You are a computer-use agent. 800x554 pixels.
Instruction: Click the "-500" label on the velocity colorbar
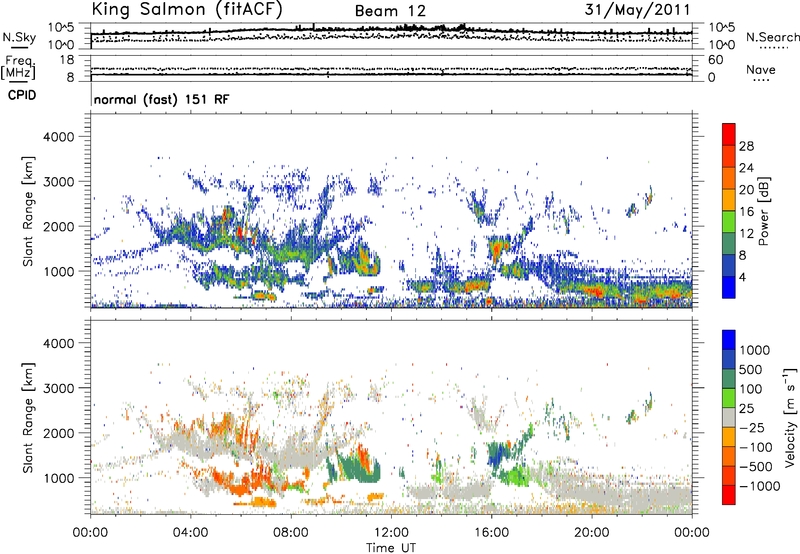coord(755,467)
